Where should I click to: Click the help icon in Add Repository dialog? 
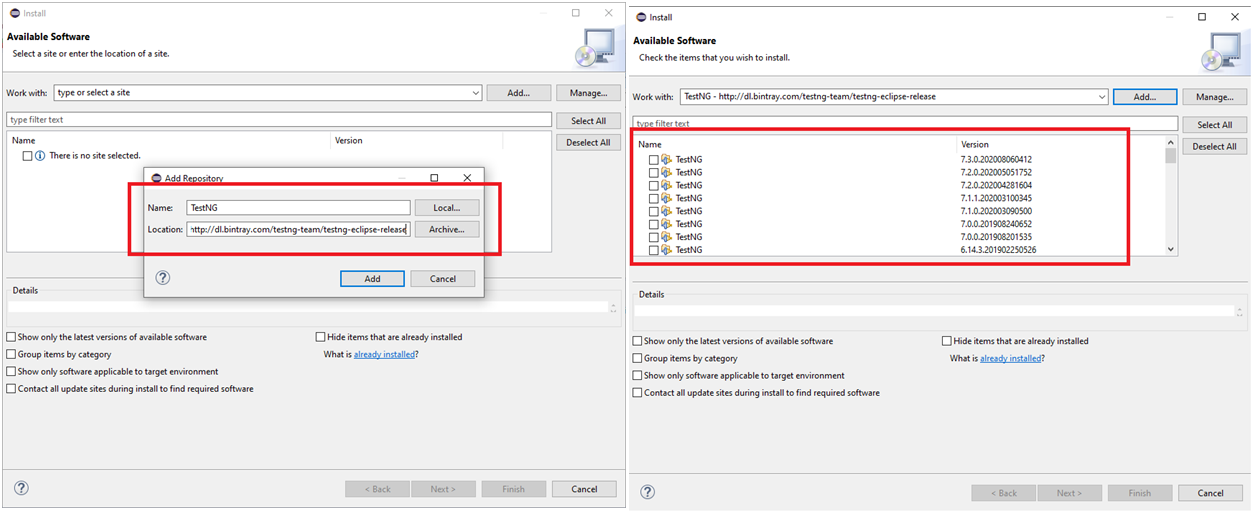coord(163,278)
